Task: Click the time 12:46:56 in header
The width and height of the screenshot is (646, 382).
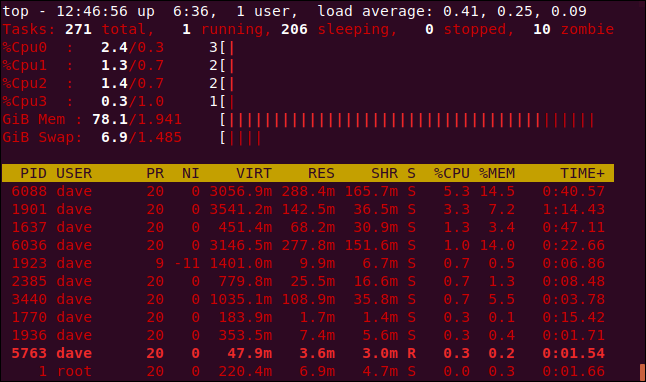Action: click(92, 12)
